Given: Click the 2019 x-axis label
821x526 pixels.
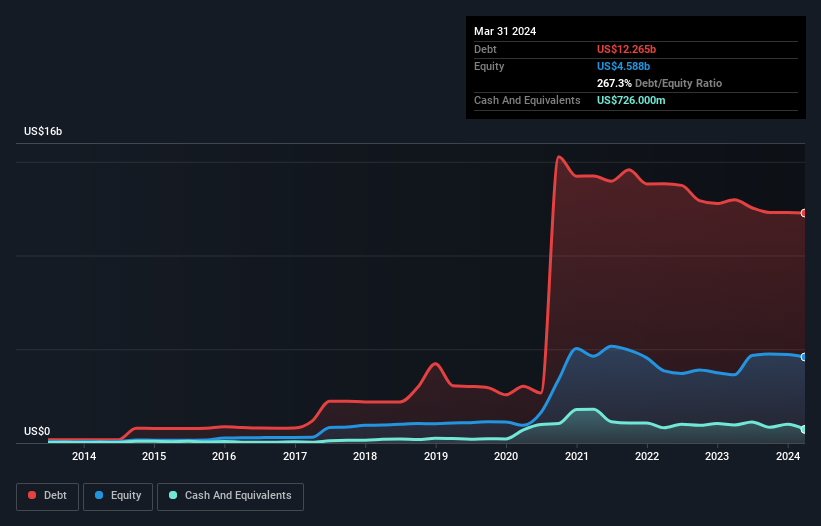Looking at the screenshot, I should [x=436, y=456].
